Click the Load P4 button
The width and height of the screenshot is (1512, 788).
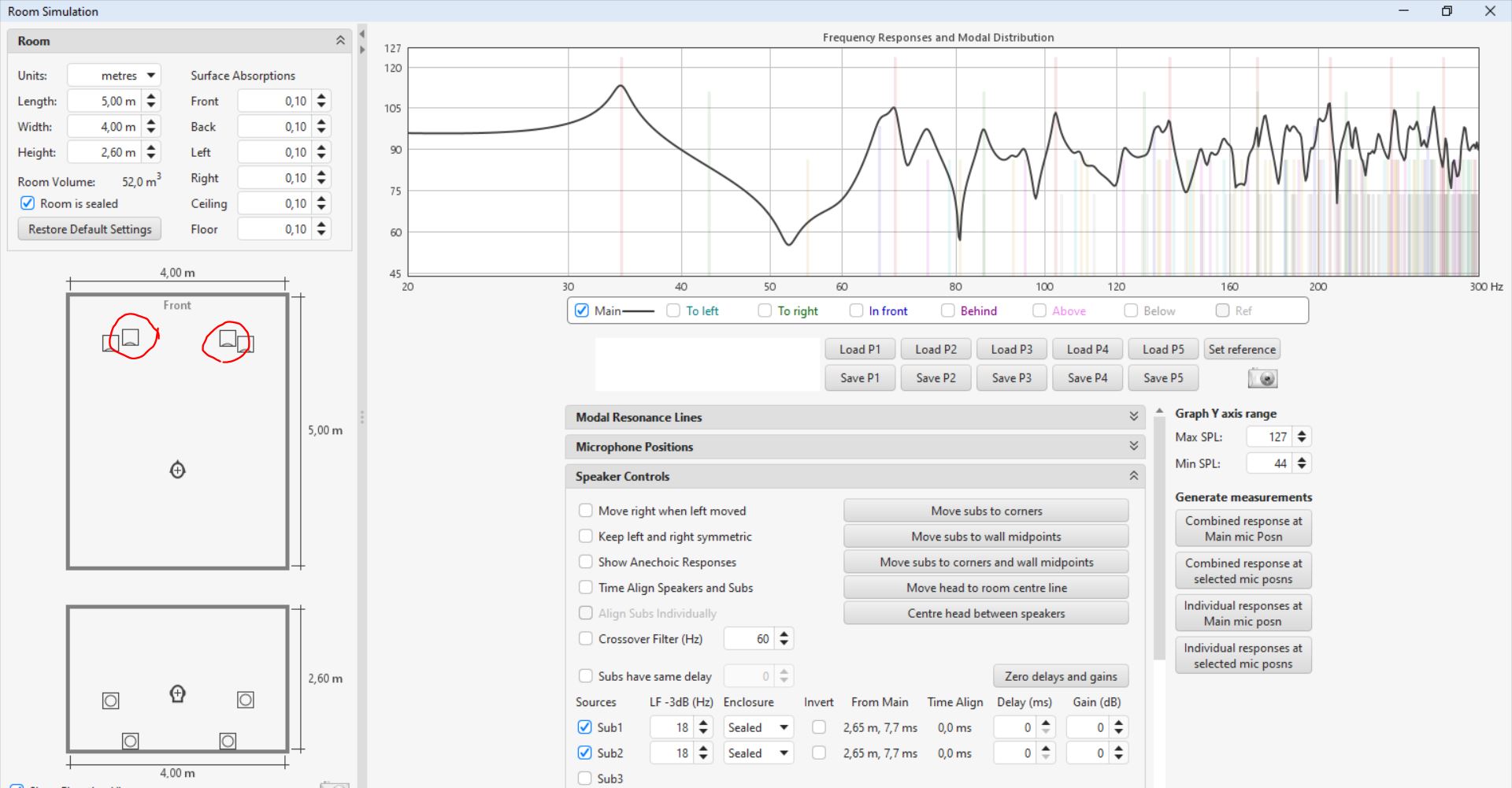coord(1088,349)
